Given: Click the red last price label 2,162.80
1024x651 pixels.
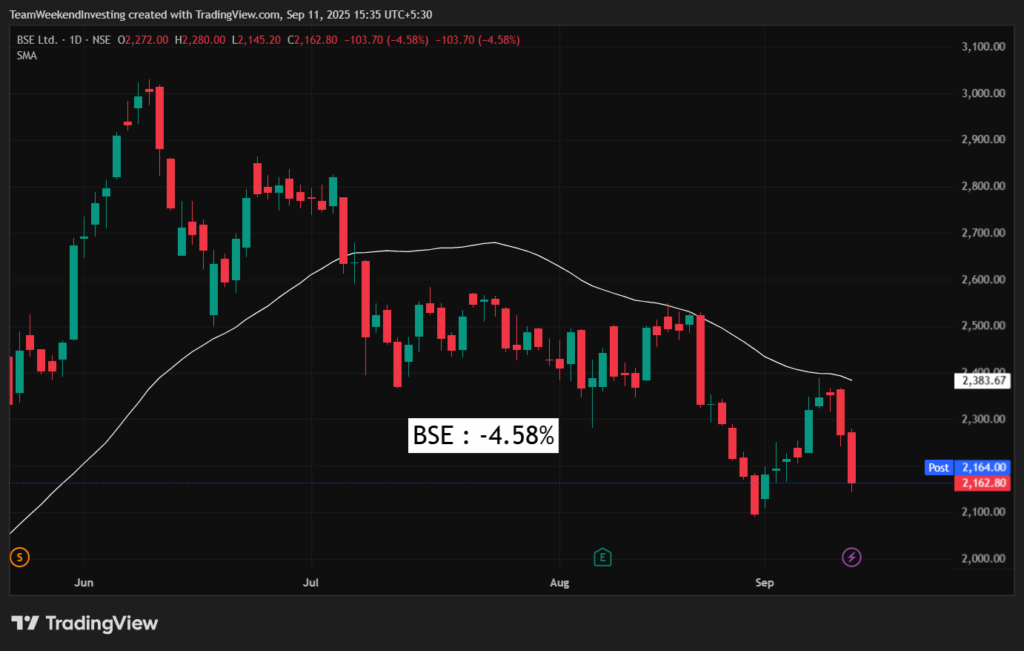Looking at the screenshot, I should (x=982, y=483).
